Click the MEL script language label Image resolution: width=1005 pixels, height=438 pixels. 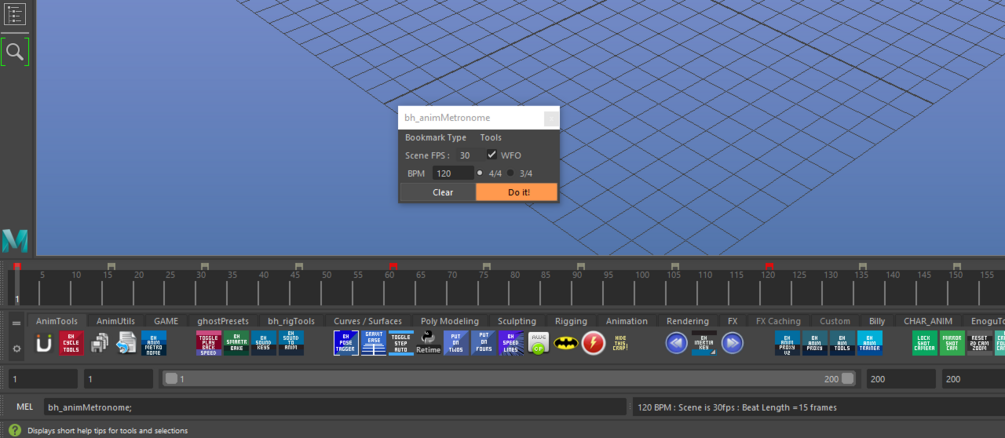click(x=24, y=407)
